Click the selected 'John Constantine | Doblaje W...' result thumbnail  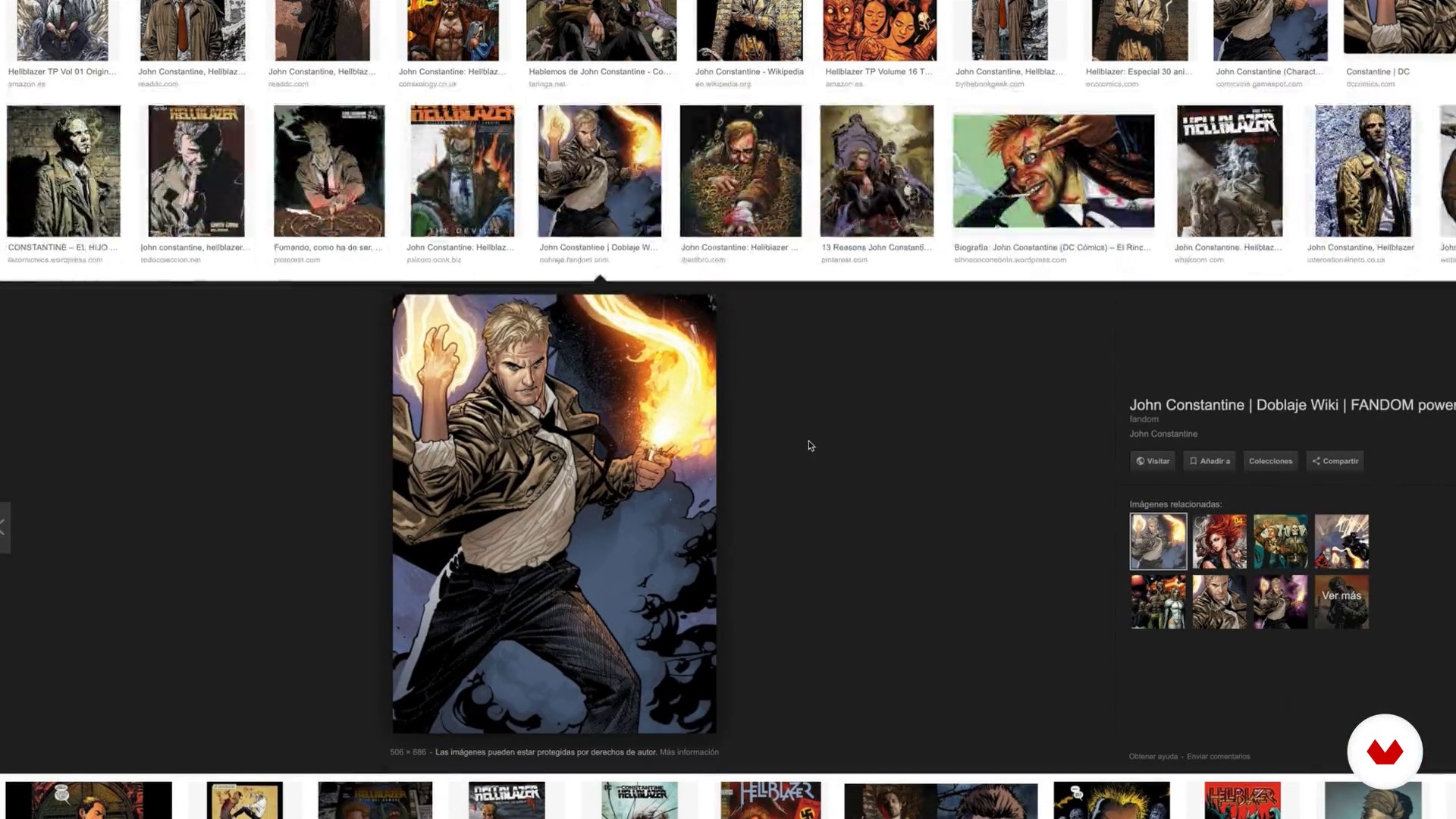coord(600,171)
